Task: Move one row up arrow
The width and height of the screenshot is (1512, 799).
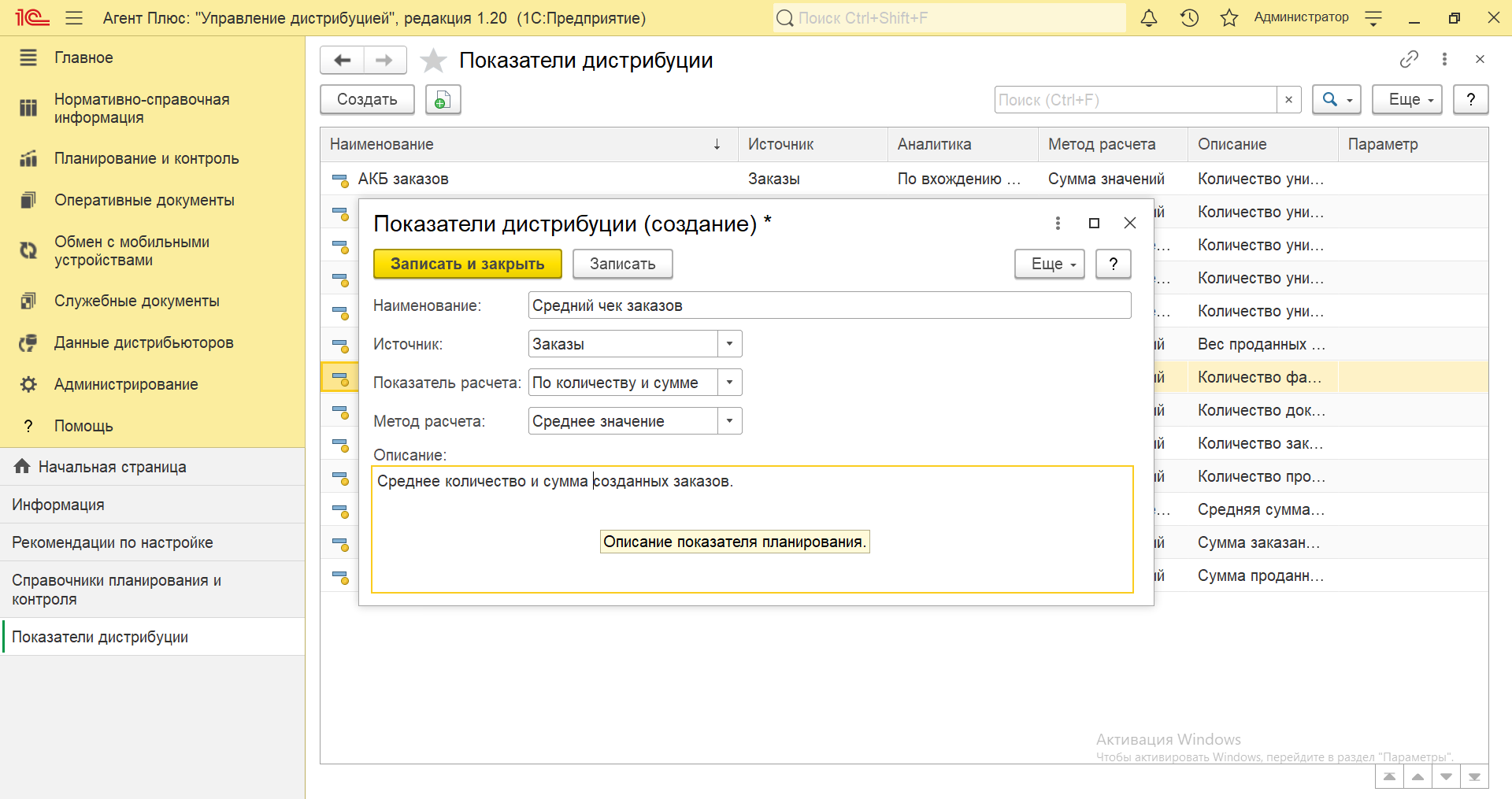Action: tap(1417, 776)
